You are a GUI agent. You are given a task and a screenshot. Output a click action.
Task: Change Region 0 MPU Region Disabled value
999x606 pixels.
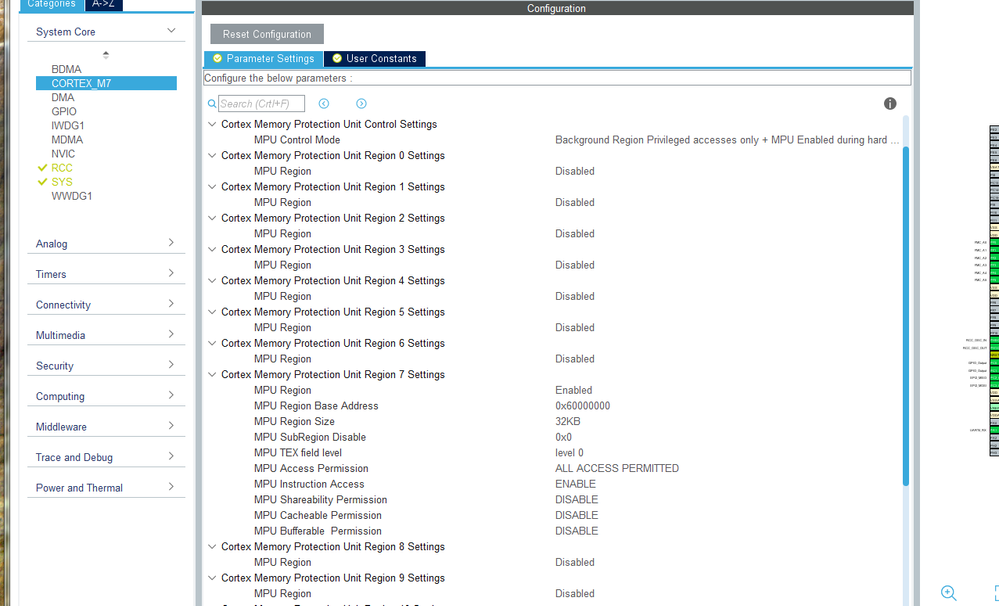[x=575, y=171]
